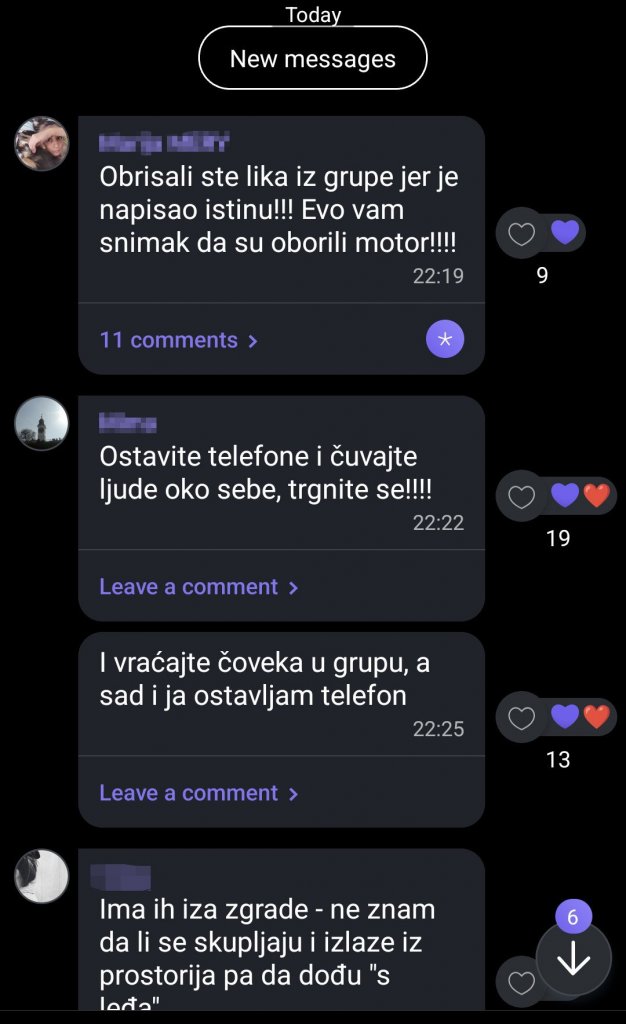Select the red heart reaction on 22:22 message
This screenshot has width=626, height=1024.
599,496
